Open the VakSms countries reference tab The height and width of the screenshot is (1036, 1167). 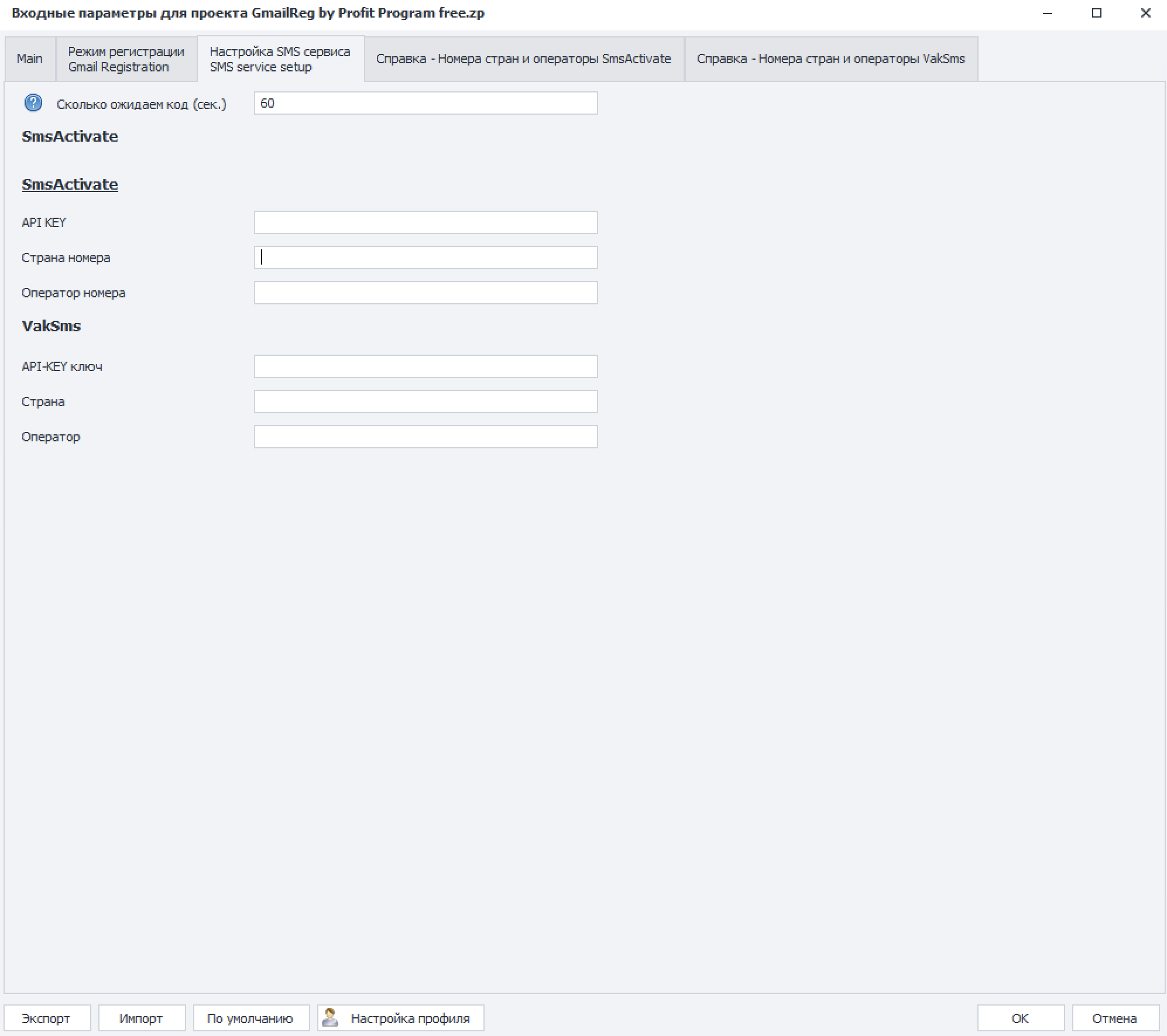click(830, 59)
